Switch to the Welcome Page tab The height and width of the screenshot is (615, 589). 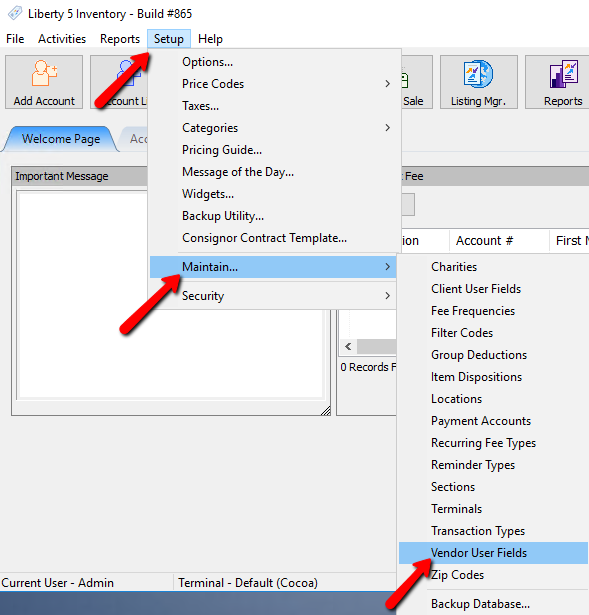coord(61,139)
